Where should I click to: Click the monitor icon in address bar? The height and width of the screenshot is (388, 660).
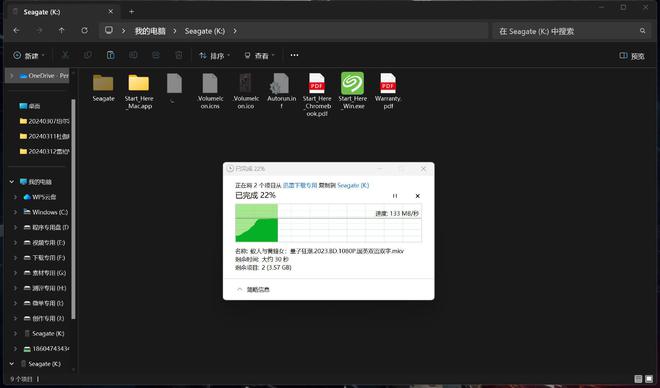[x=109, y=30]
